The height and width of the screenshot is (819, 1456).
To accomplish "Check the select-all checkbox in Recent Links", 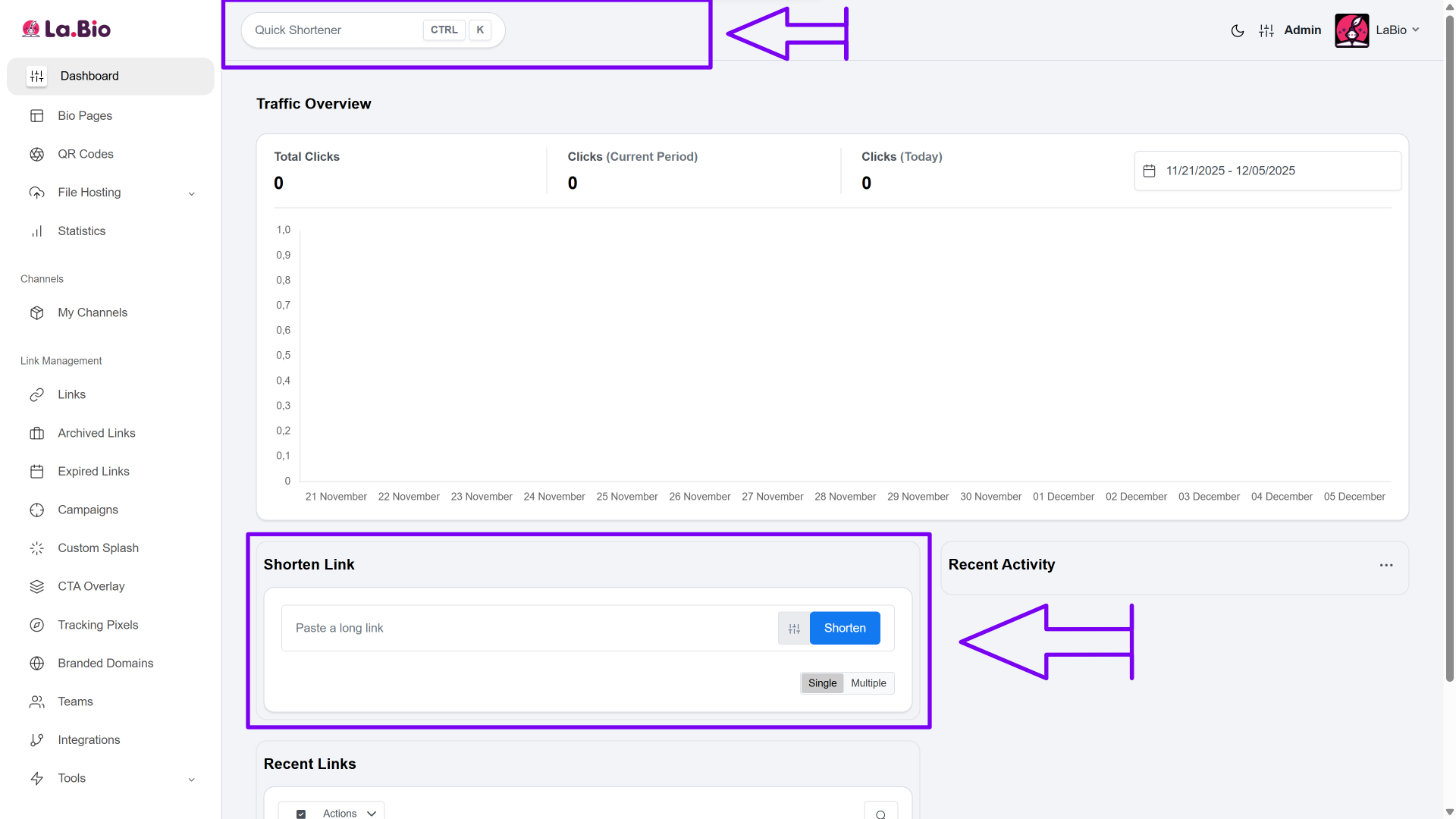I will [x=301, y=814].
